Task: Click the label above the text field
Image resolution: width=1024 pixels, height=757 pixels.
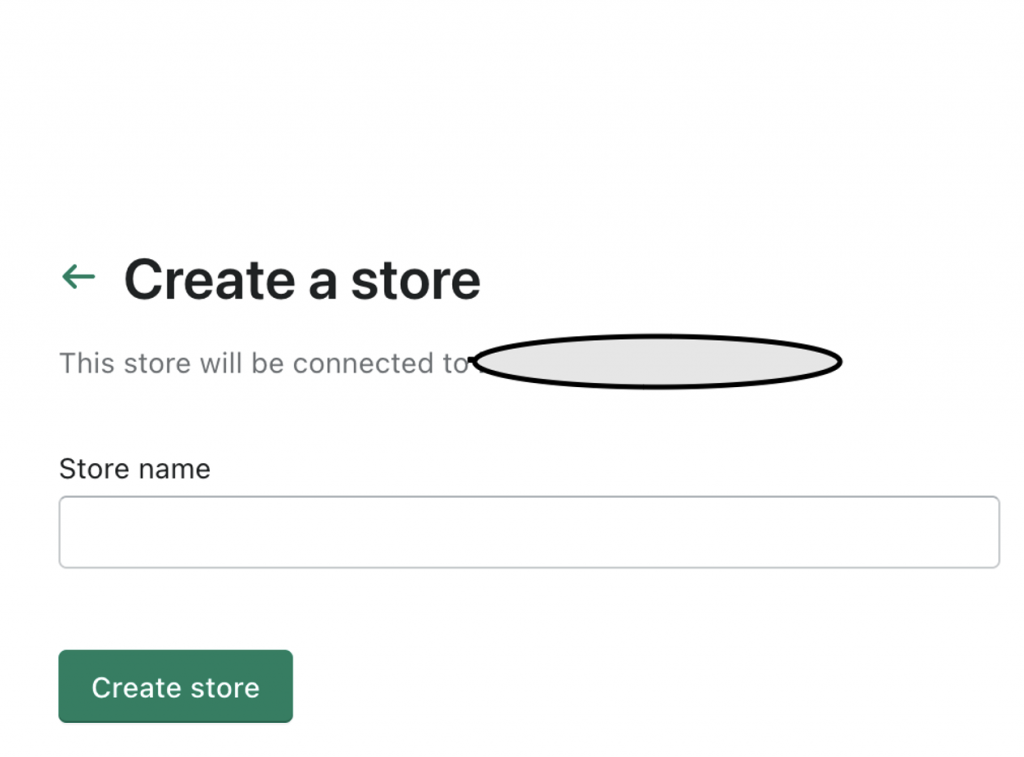Action: point(134,469)
